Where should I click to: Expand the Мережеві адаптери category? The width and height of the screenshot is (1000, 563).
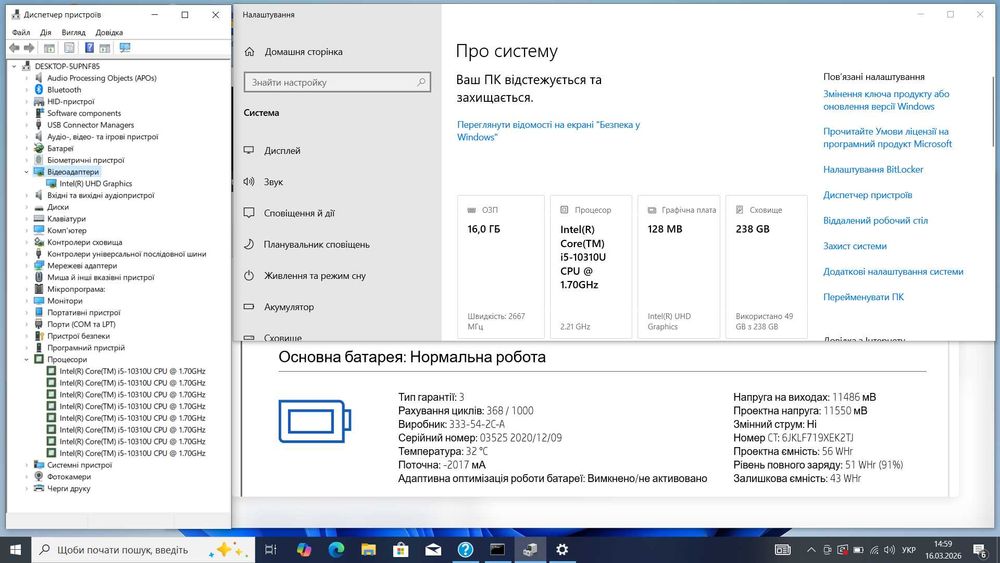[x=26, y=266]
